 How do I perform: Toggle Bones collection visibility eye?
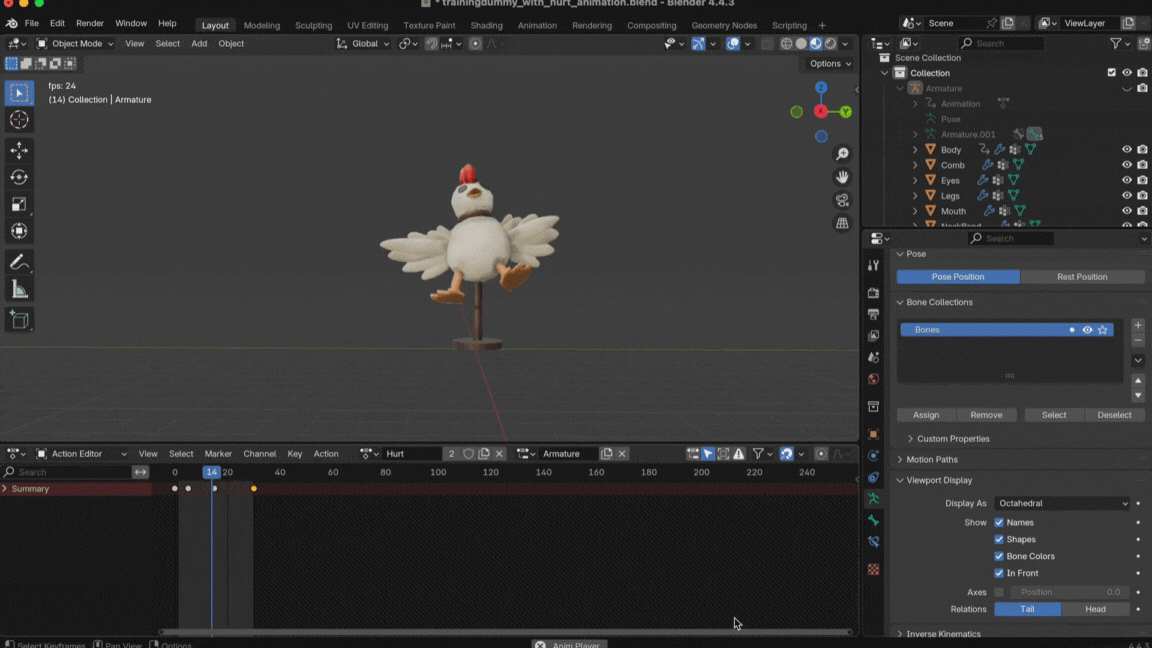1087,330
